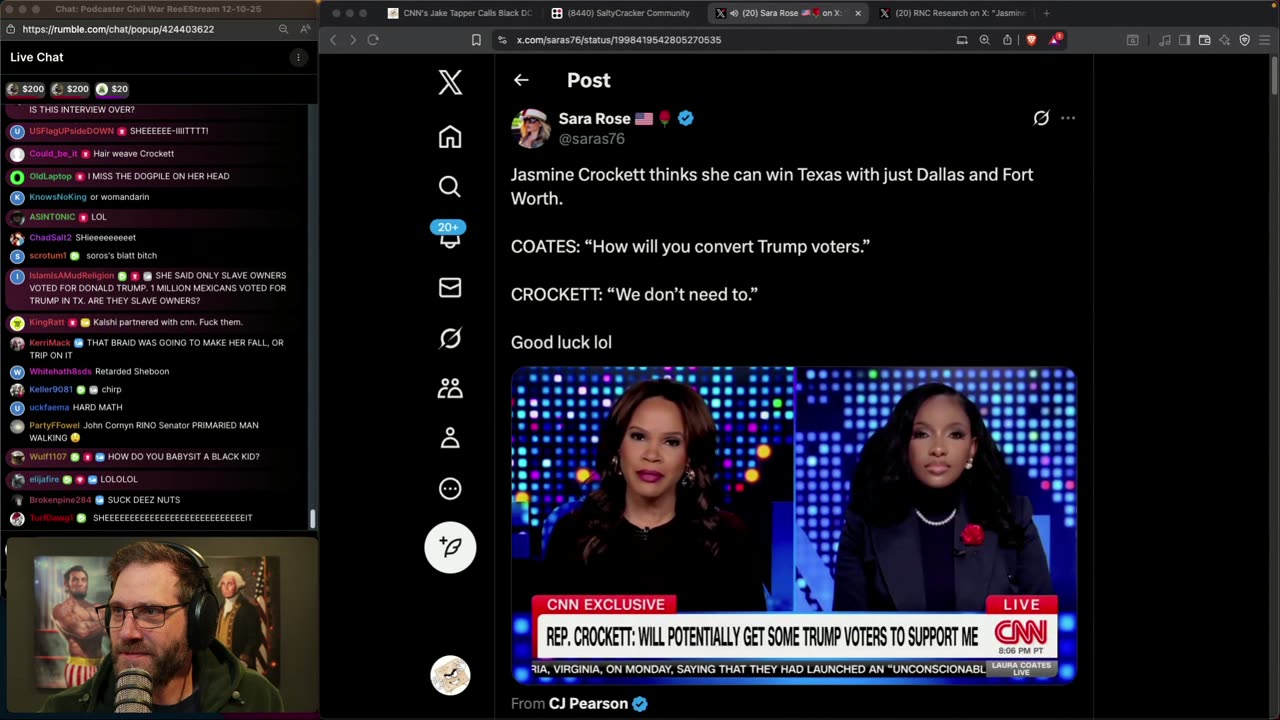The width and height of the screenshot is (1280, 720).
Task: Open Grok in the X sidebar
Action: pos(450,338)
